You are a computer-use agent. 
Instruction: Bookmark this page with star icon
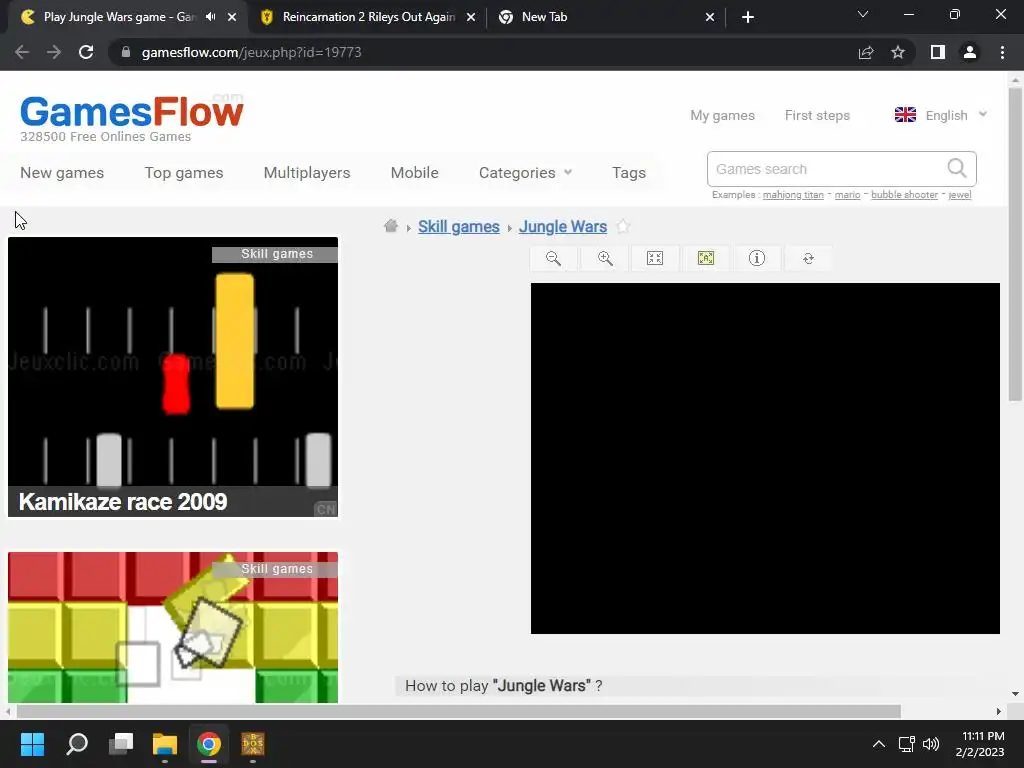coord(898,52)
